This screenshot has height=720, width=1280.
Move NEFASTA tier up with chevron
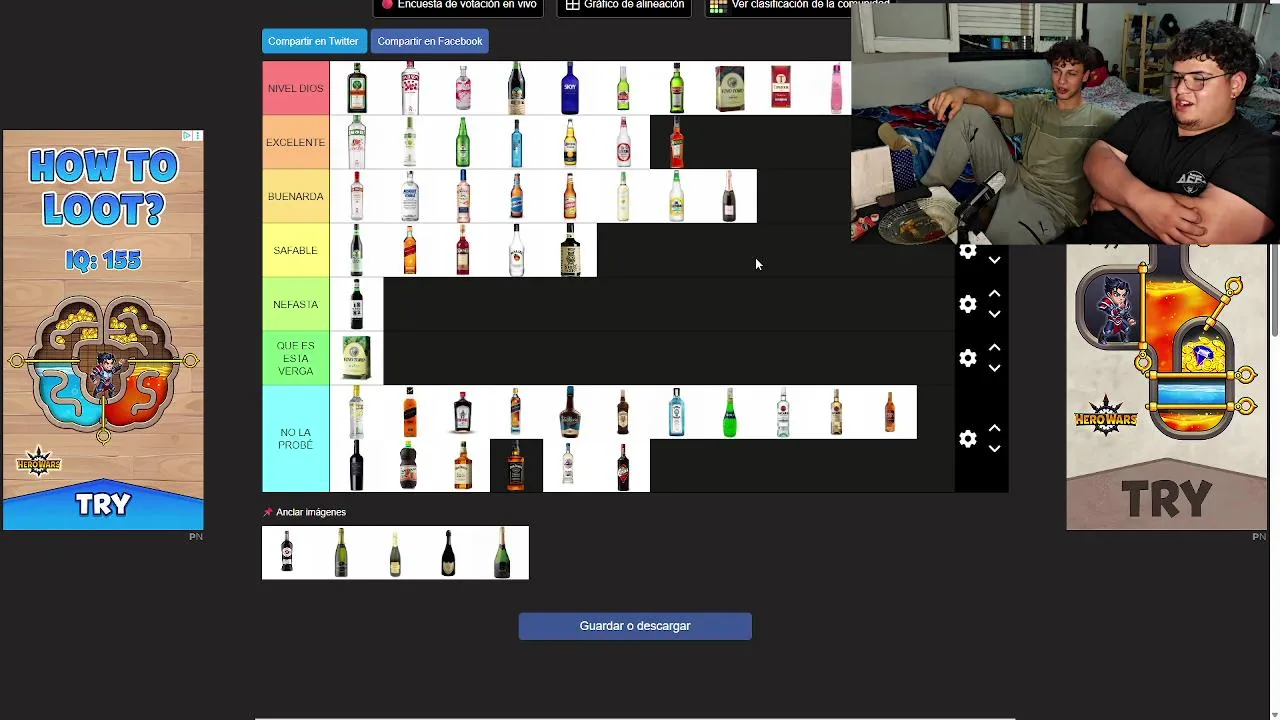[x=994, y=294]
